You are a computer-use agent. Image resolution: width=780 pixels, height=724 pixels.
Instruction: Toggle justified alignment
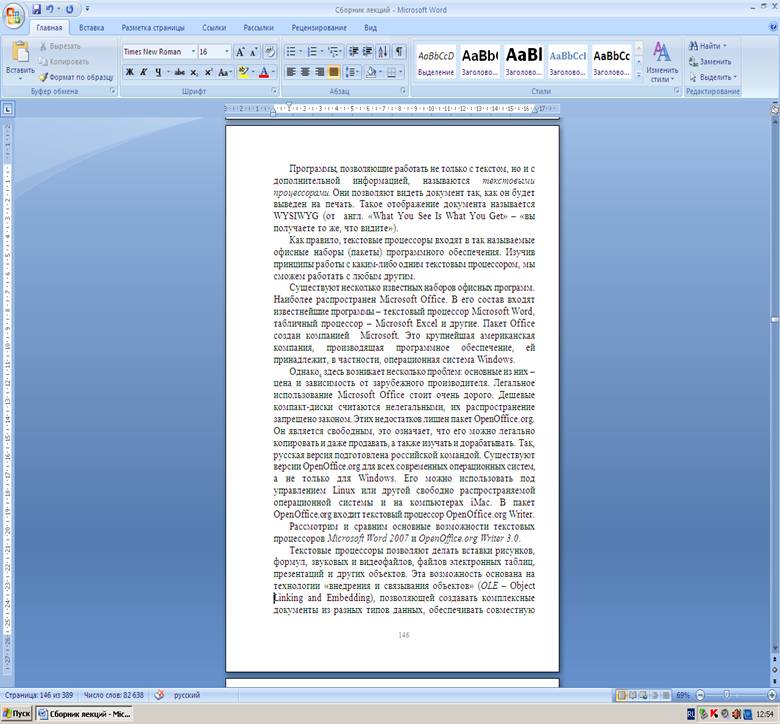334,72
